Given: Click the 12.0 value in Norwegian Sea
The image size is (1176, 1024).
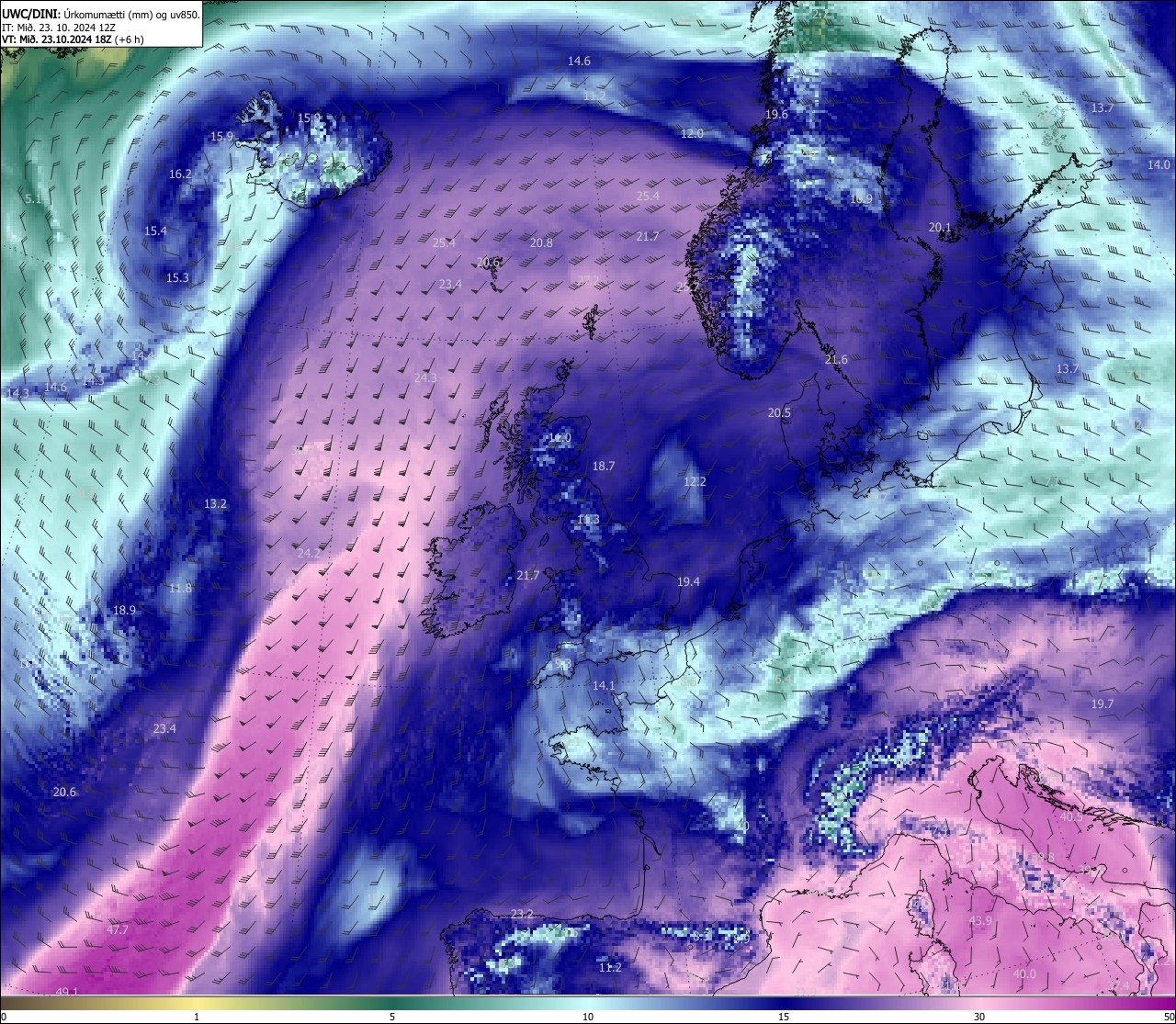Looking at the screenshot, I should click(692, 133).
